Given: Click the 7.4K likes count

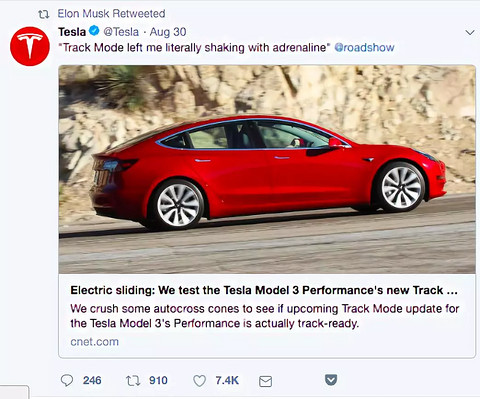Looking at the screenshot, I should 227,380.
